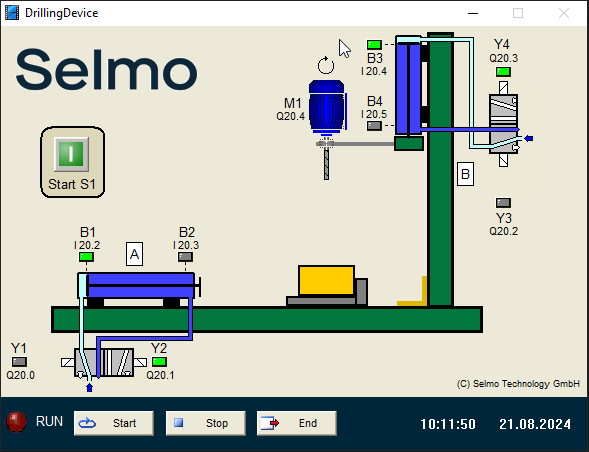Close the DrillingDevice window
The width and height of the screenshot is (589, 452).
[563, 13]
